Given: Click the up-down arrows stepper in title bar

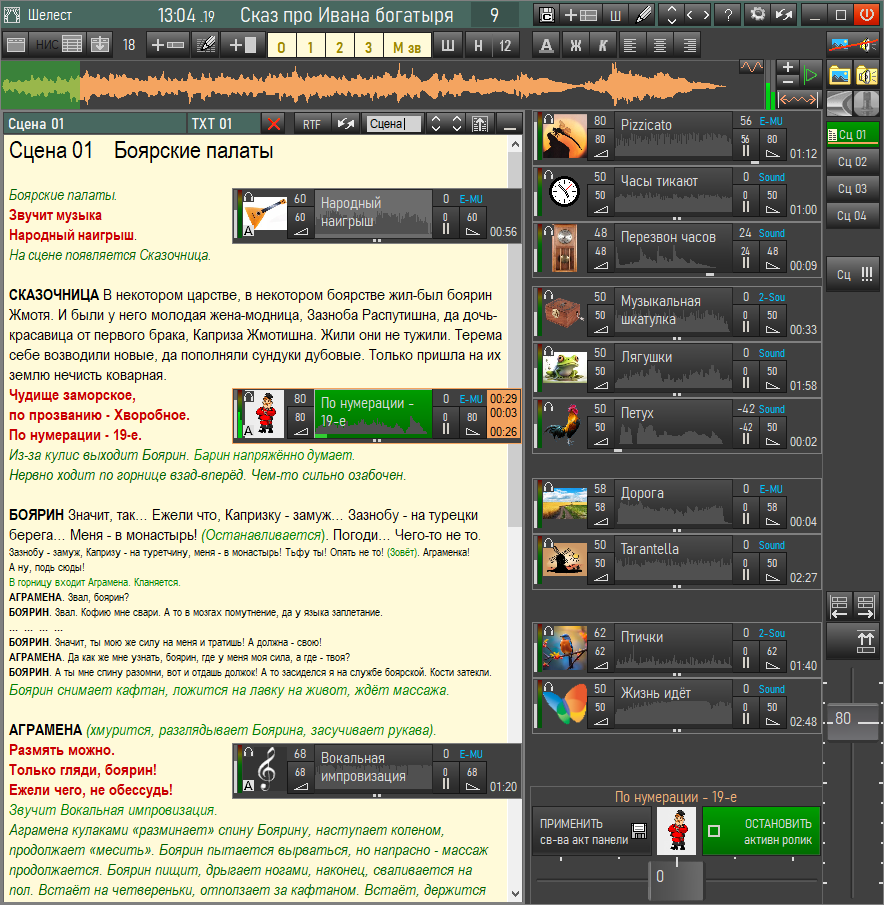Looking at the screenshot, I should 671,14.
